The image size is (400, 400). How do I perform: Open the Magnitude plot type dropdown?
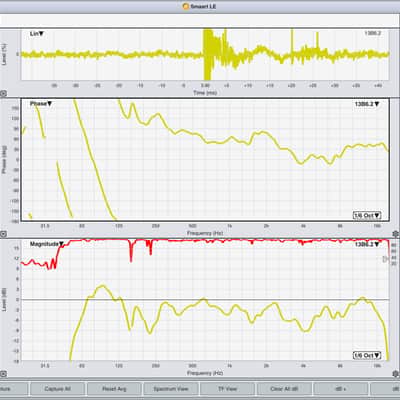point(47,244)
